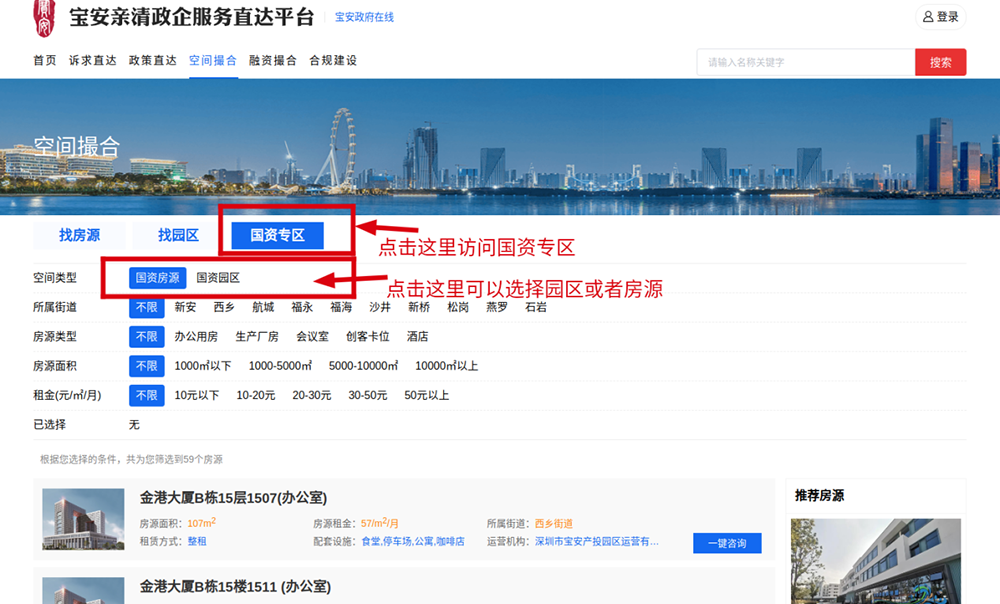The width and height of the screenshot is (1000, 604).
Task: Switch to the 找园区 tab
Action: pos(179,235)
